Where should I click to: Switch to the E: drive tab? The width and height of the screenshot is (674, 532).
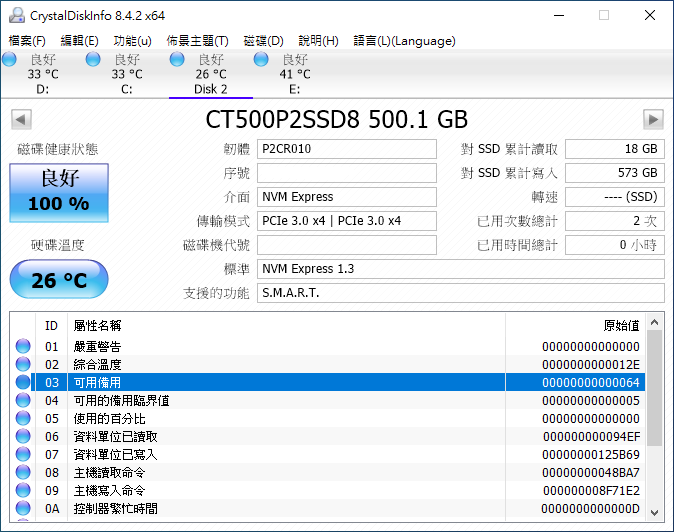[x=295, y=74]
